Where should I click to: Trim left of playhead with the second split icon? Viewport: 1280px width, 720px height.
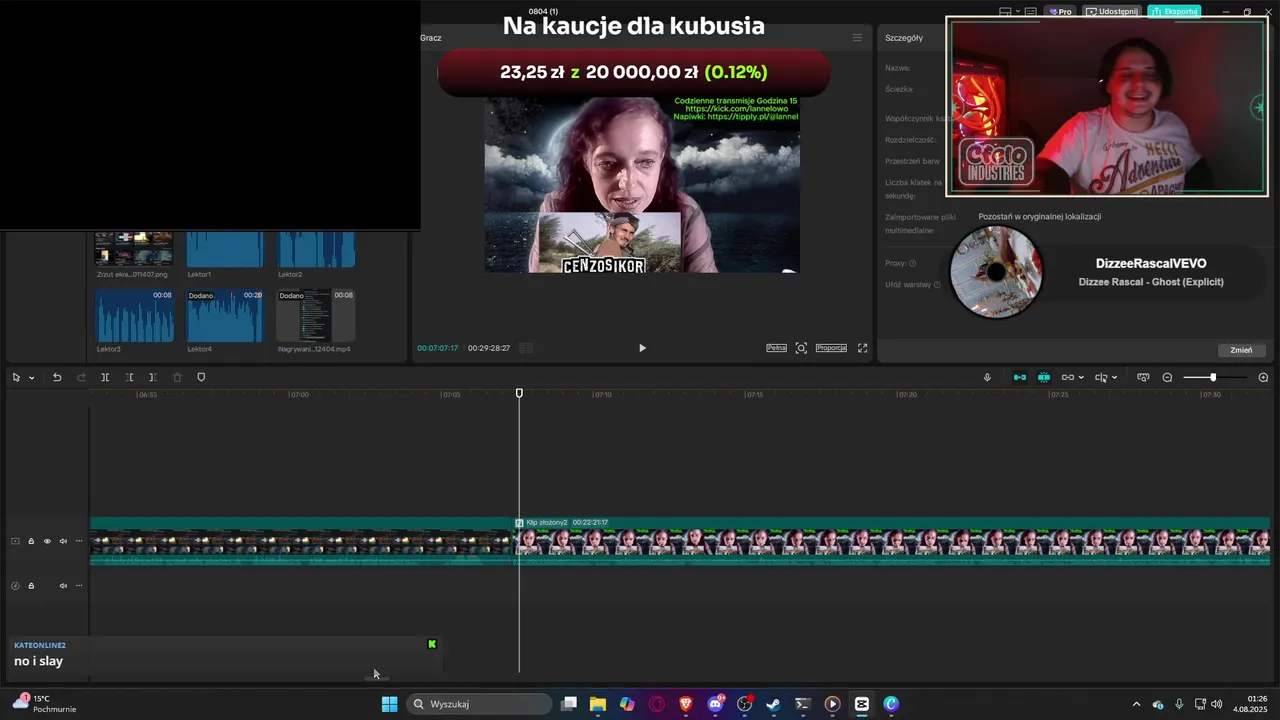tap(129, 377)
